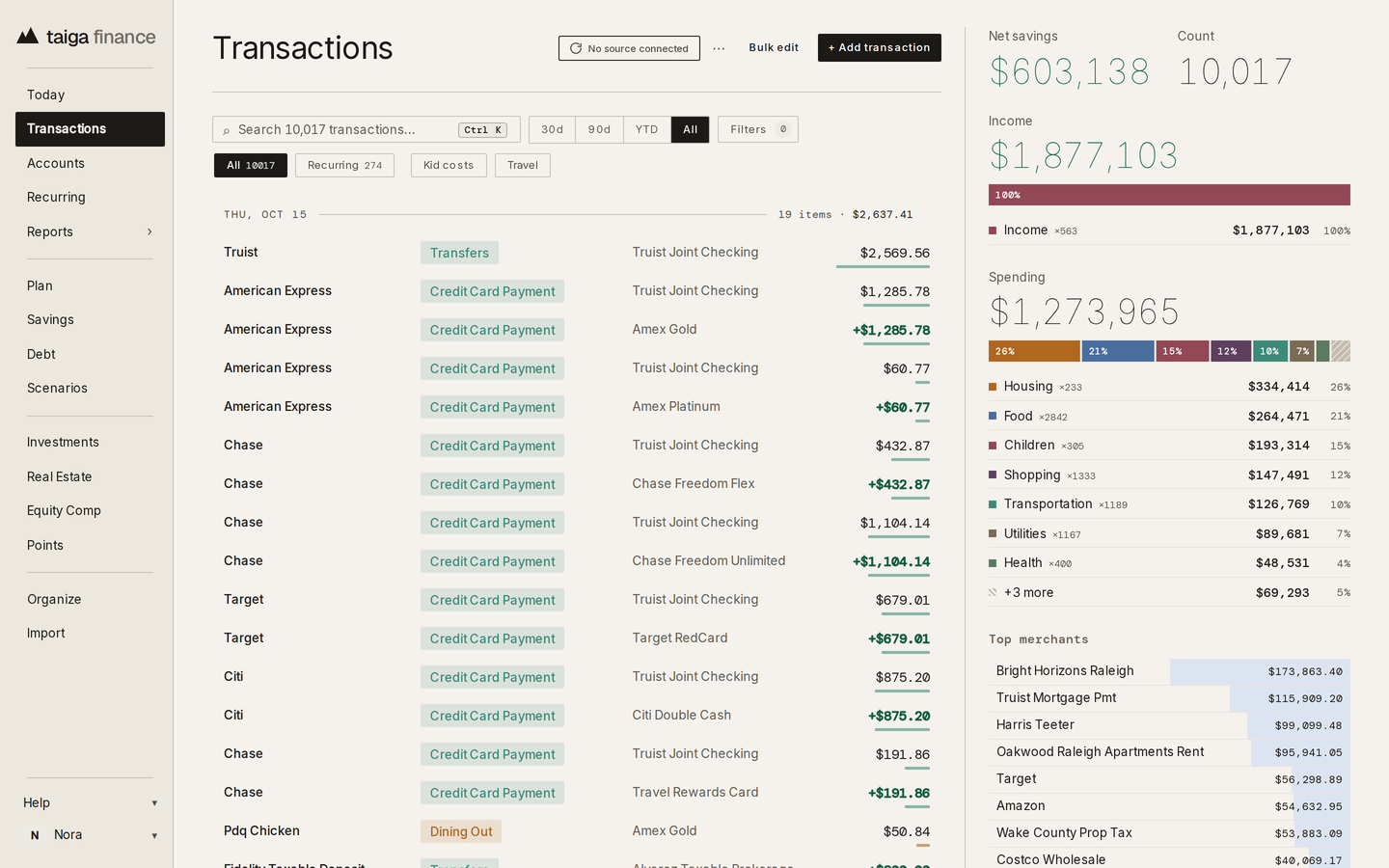This screenshot has width=1389, height=868.
Task: Click the search magnifier icon
Action: tap(227, 130)
